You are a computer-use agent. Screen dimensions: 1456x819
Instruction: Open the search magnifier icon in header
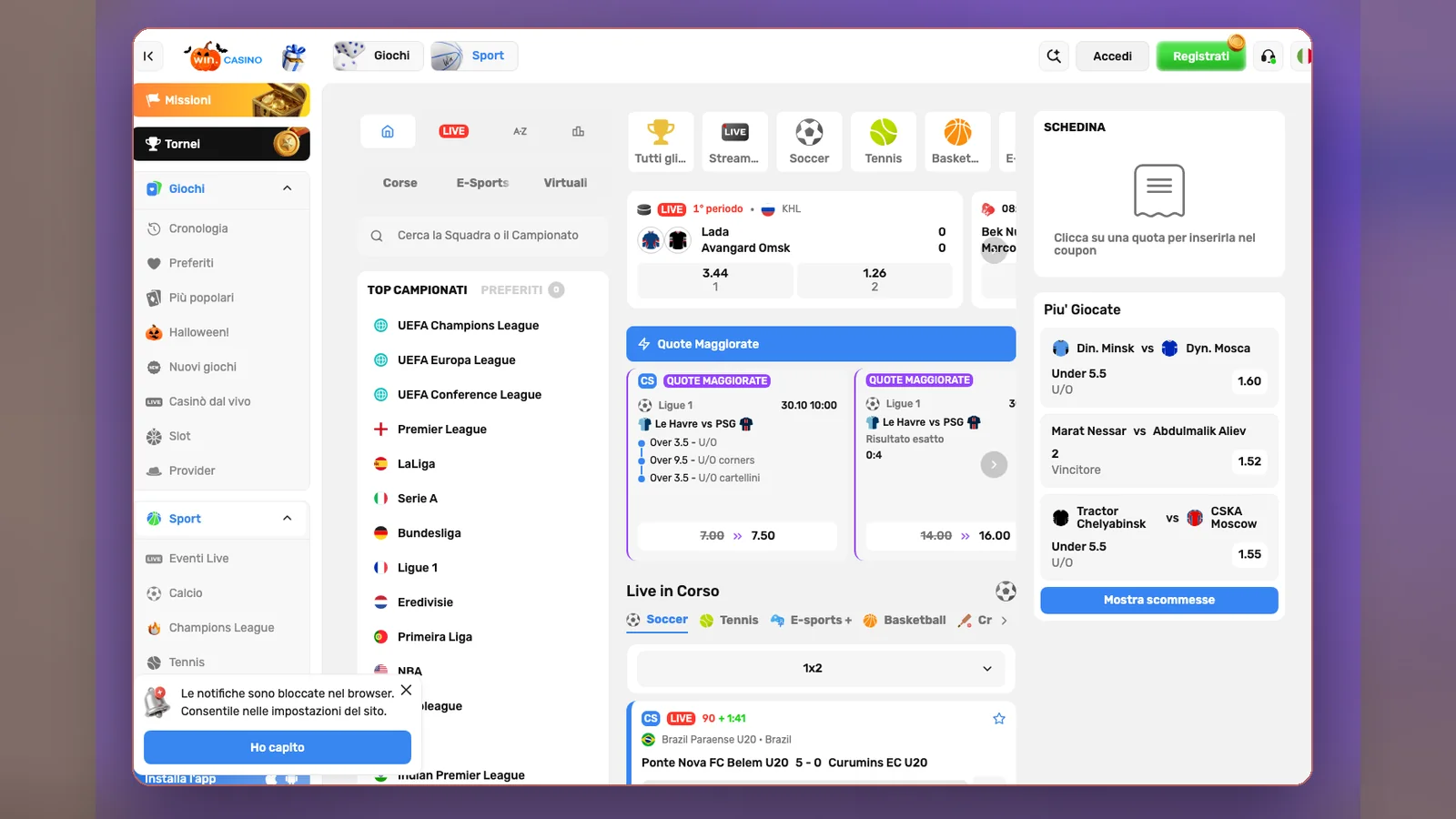tap(1054, 56)
